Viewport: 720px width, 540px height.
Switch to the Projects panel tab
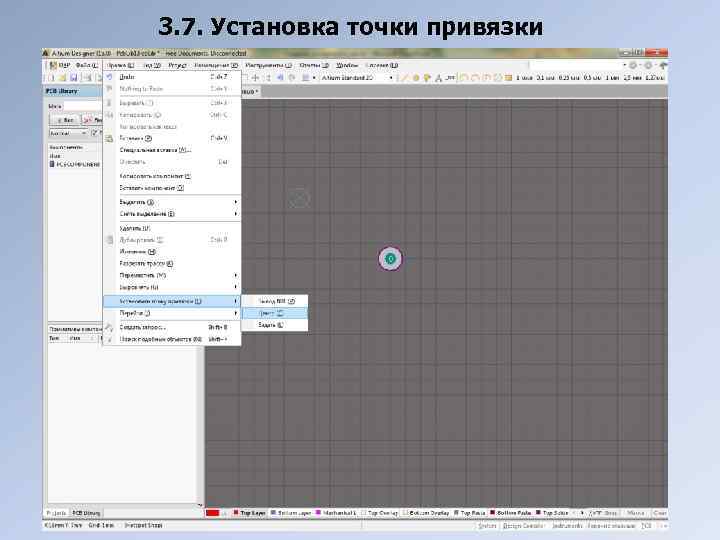point(57,513)
